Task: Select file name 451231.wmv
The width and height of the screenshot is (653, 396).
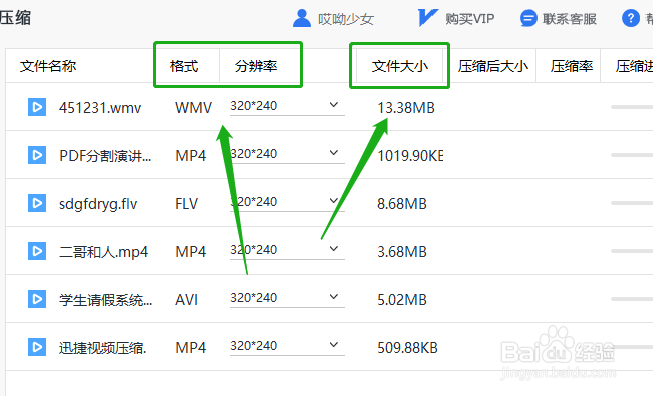Action: pyautogui.click(x=100, y=108)
